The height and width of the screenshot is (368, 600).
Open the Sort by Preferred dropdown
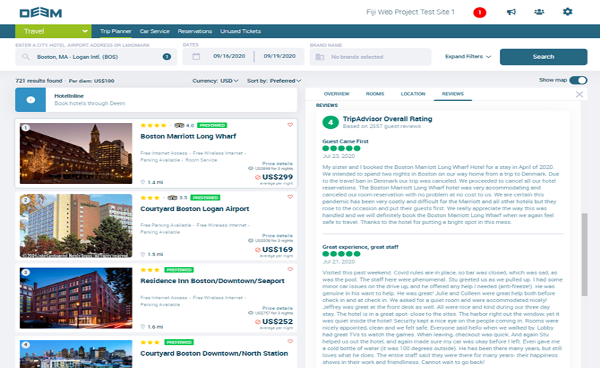pos(274,81)
